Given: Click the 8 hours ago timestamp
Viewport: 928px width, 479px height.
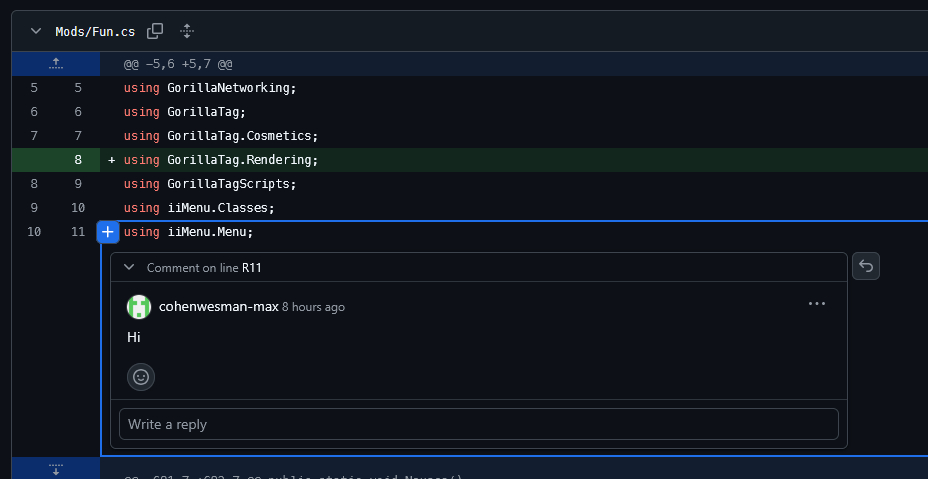Looking at the screenshot, I should (313, 307).
